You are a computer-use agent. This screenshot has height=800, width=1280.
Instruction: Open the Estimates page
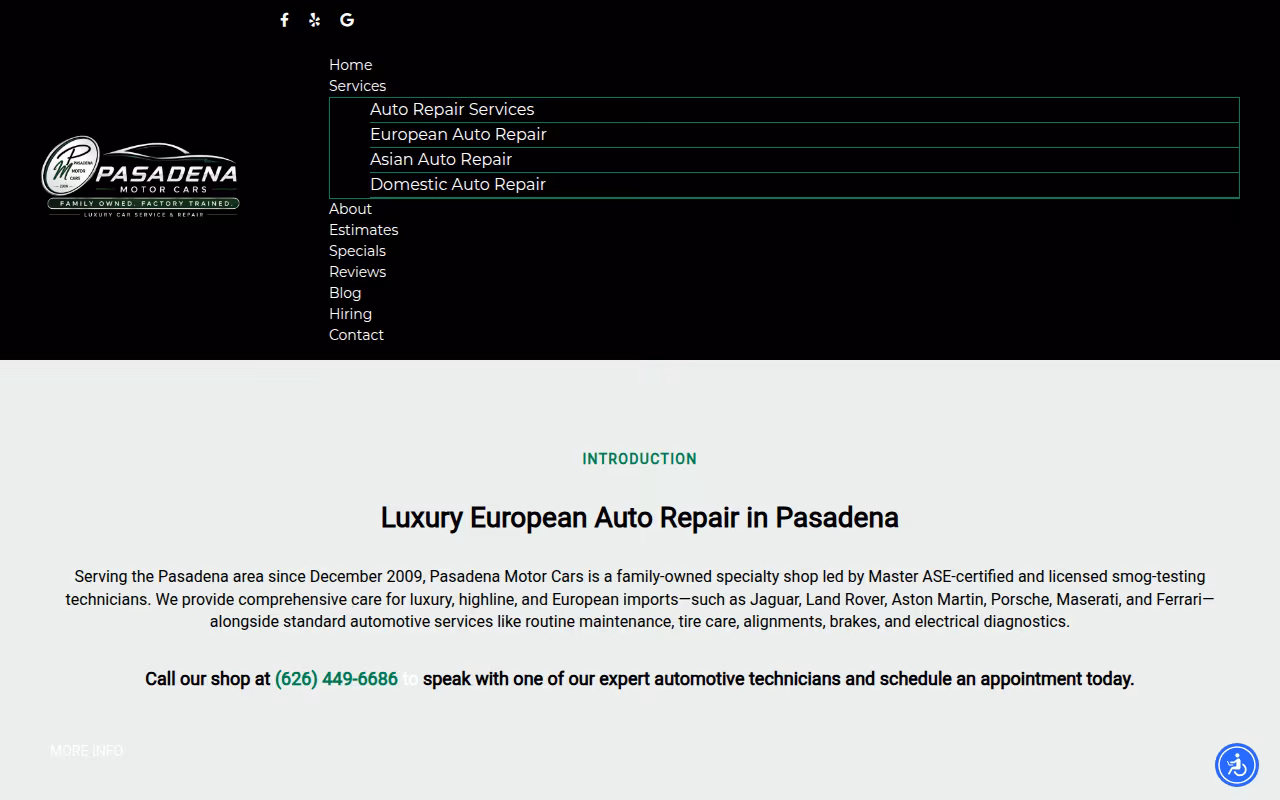point(363,230)
